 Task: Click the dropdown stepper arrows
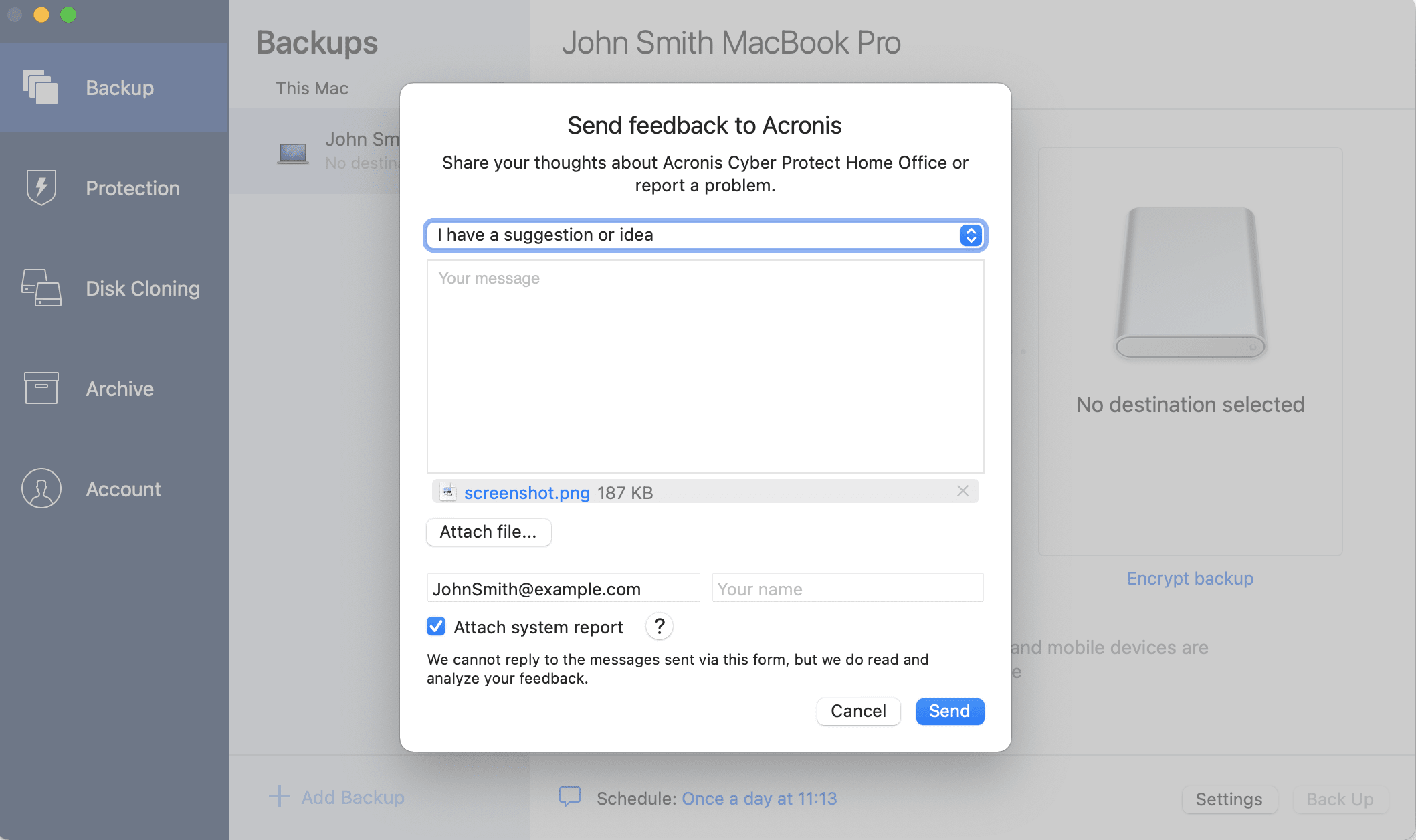[x=971, y=235]
